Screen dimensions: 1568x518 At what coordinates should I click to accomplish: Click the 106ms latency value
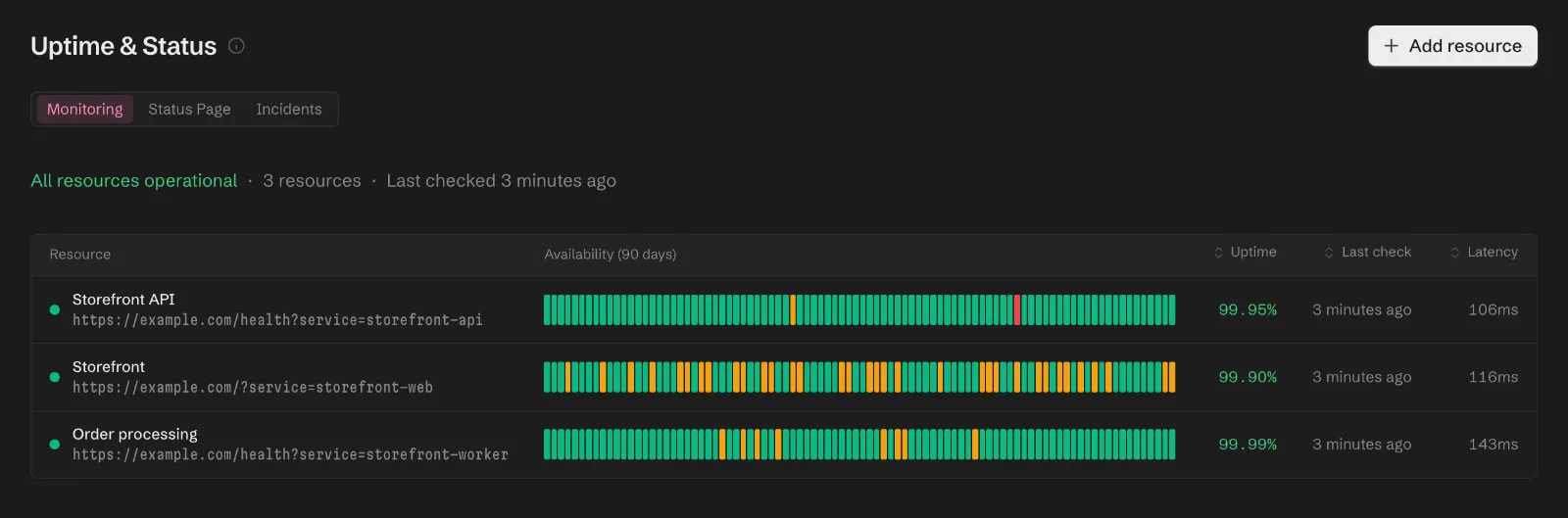point(1493,309)
